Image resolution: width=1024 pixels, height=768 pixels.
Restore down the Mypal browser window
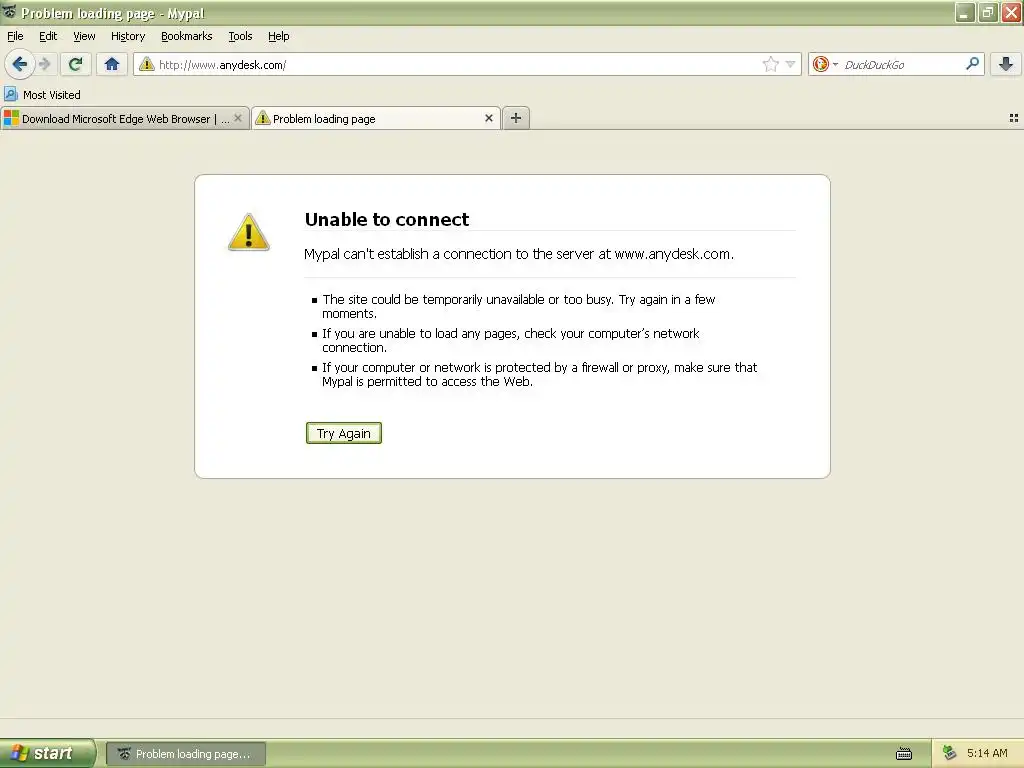click(987, 12)
